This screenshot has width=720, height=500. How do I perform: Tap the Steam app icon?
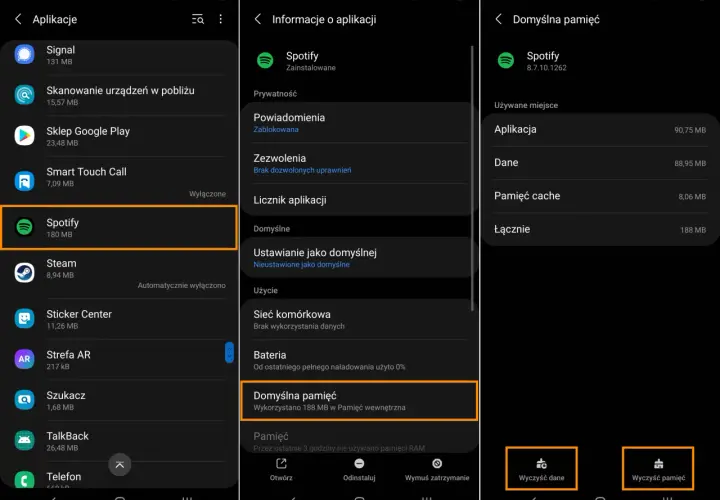(x=24, y=272)
